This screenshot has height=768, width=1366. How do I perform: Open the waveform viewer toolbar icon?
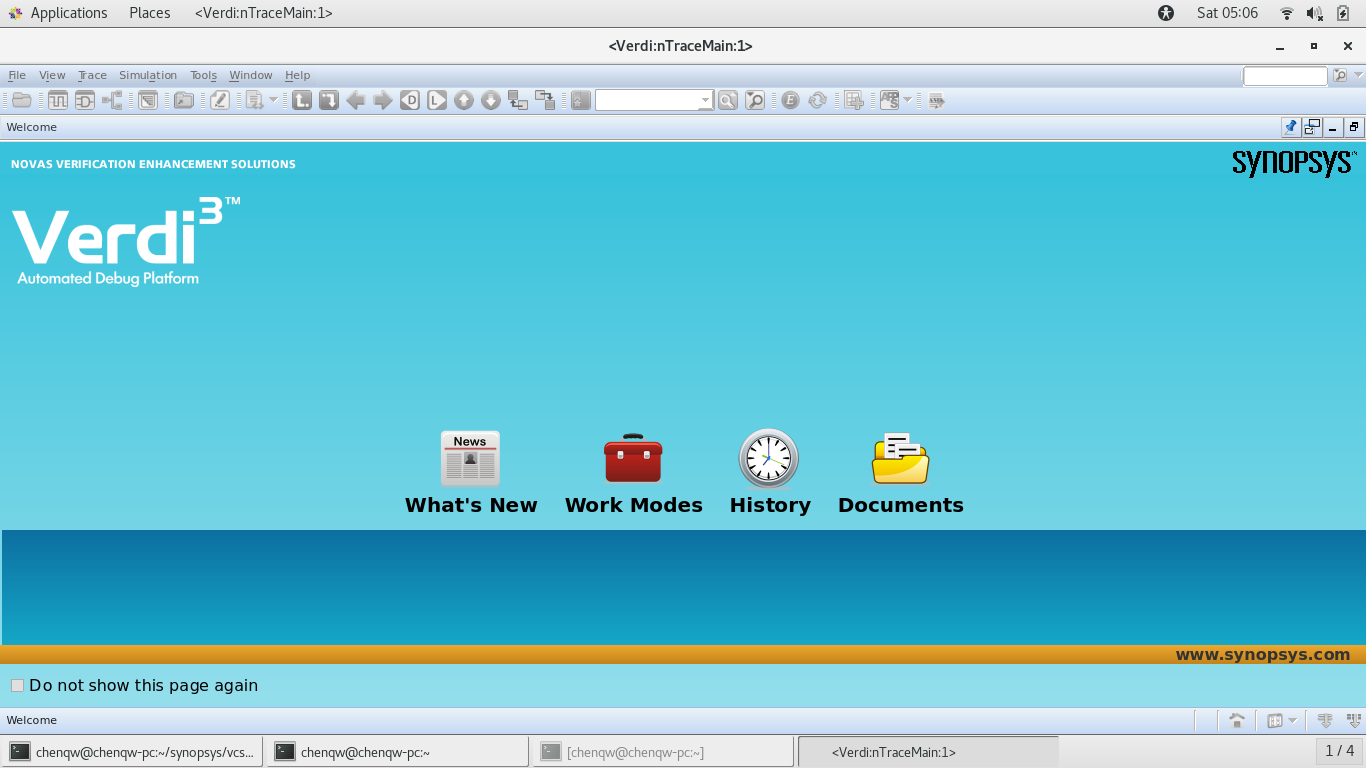point(58,100)
